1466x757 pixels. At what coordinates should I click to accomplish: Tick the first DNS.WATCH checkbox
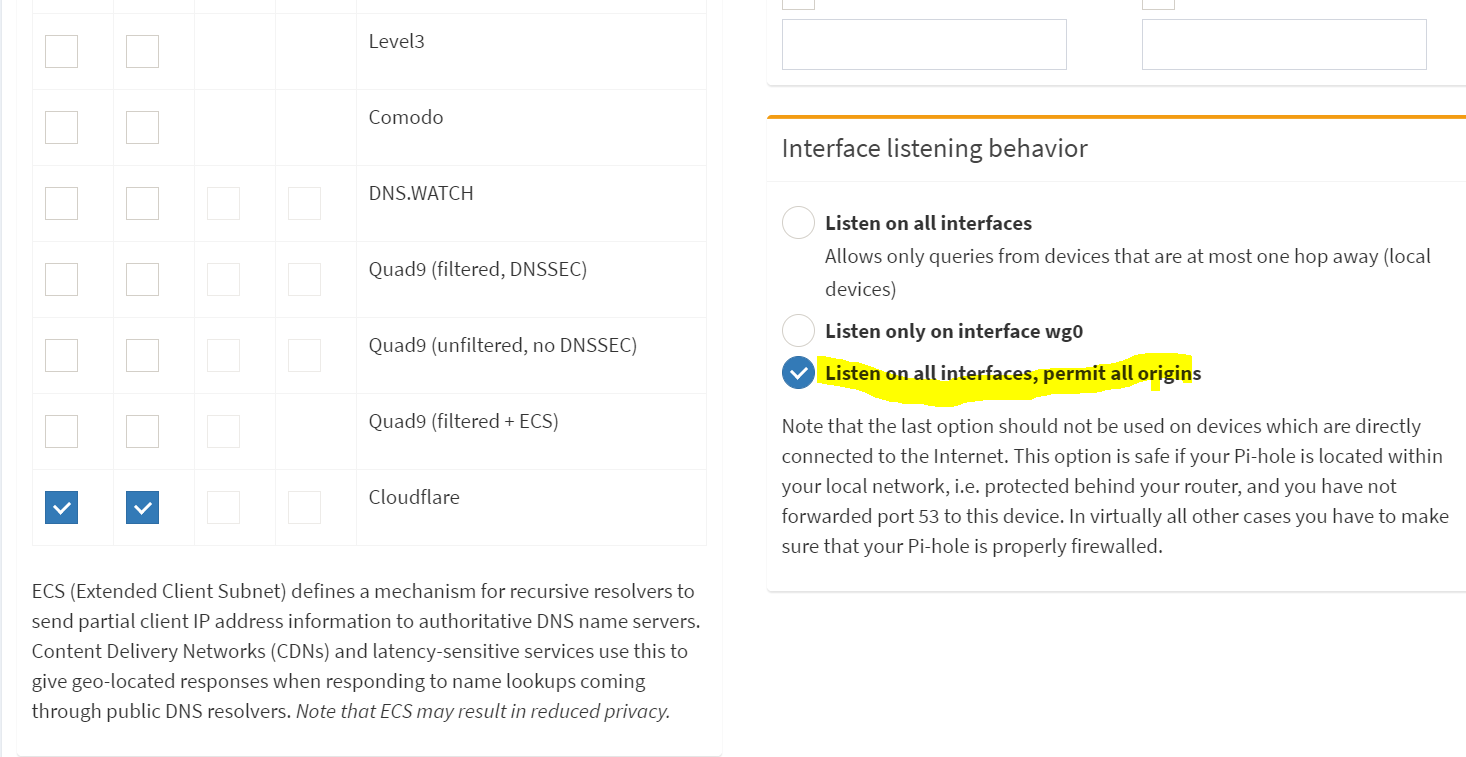tap(61, 203)
